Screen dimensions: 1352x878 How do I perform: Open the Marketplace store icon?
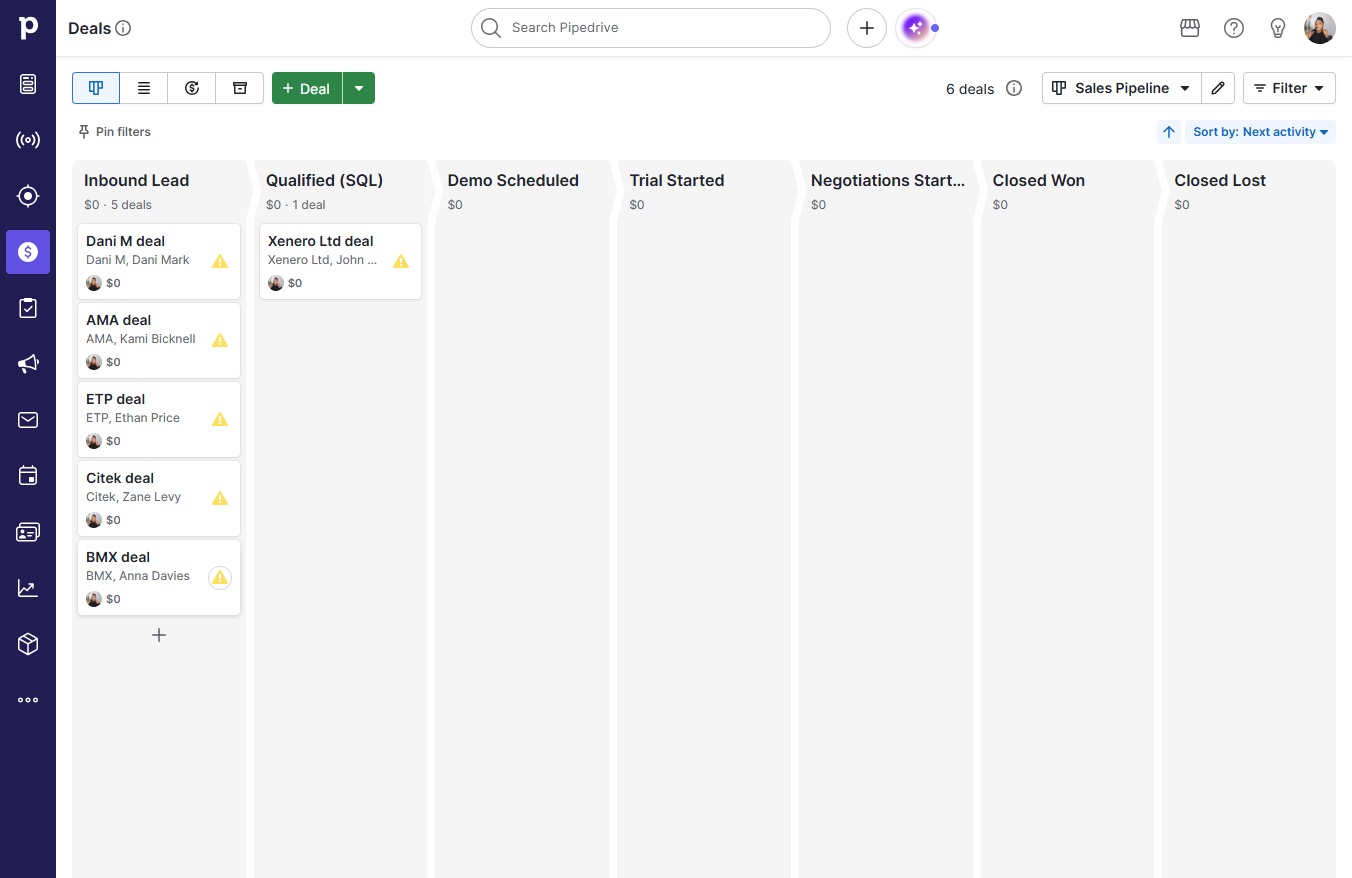[x=1190, y=28]
